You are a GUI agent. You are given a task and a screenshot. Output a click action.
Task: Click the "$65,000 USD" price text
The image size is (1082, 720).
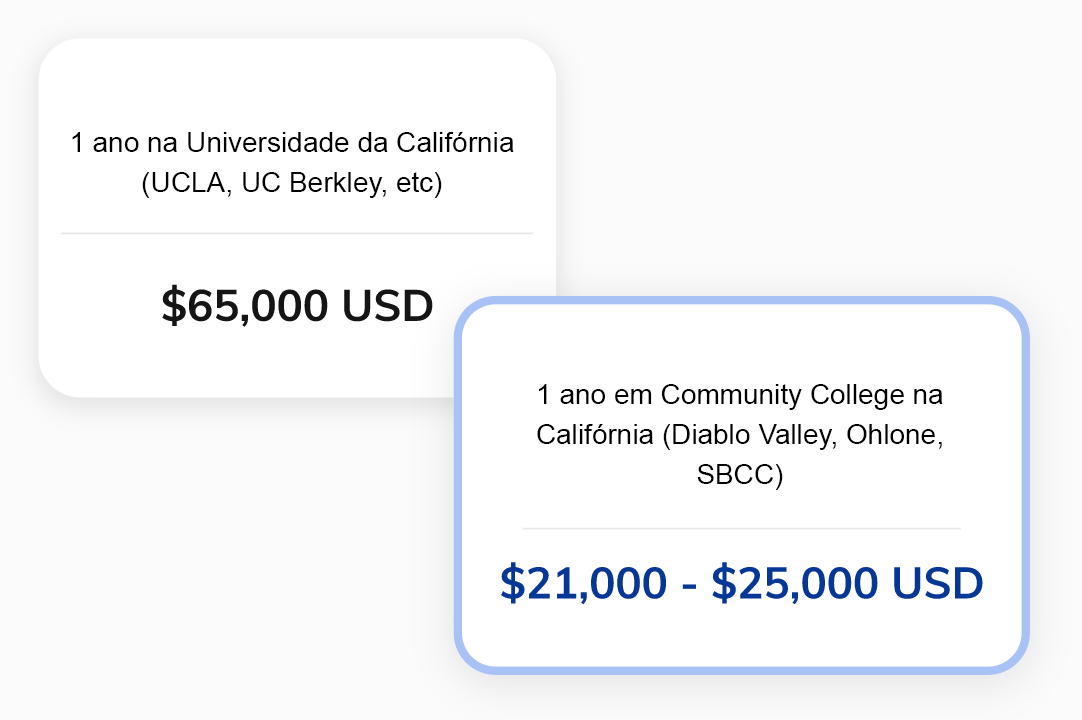[x=296, y=306]
